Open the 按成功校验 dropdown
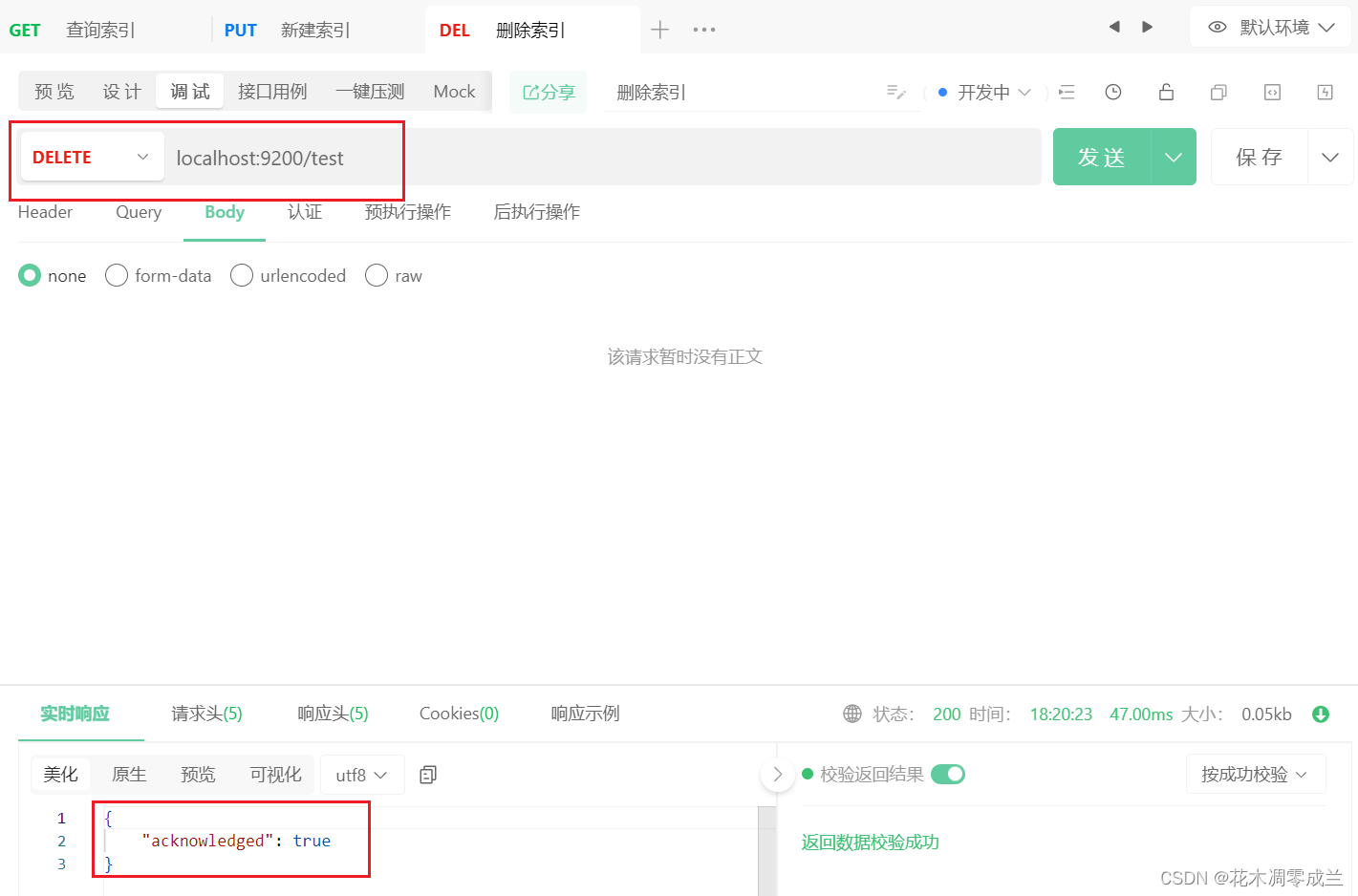This screenshot has height=896, width=1358. pos(1256,774)
